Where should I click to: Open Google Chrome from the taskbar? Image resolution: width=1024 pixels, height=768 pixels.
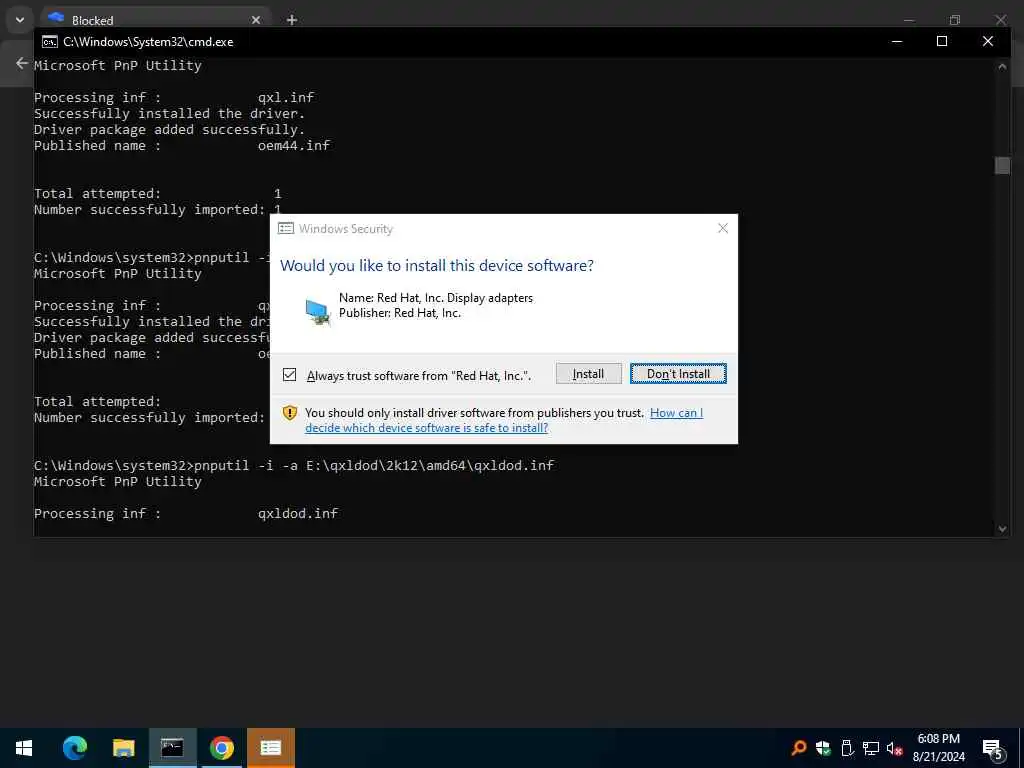tap(221, 748)
